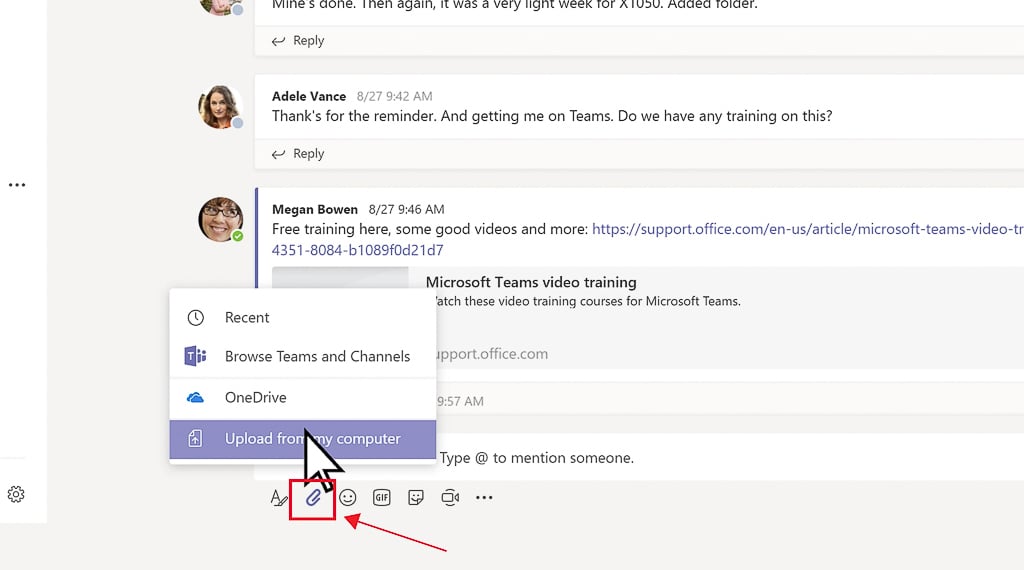Click the upload file icon in menu
The height and width of the screenshot is (570, 1024).
pyautogui.click(x=195, y=438)
